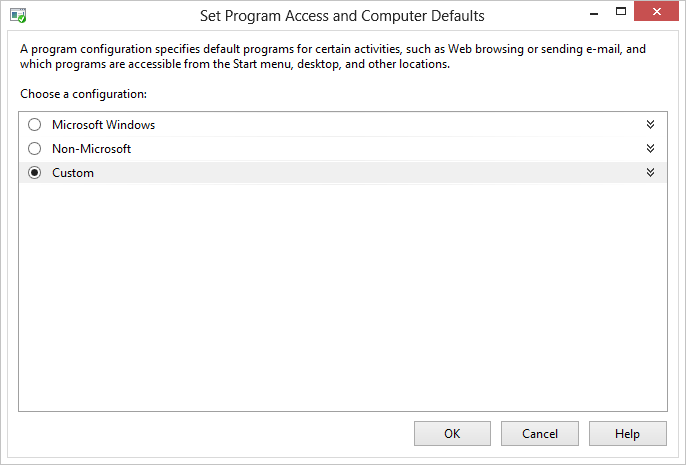Click the Choose a configuration label

[x=84, y=93]
